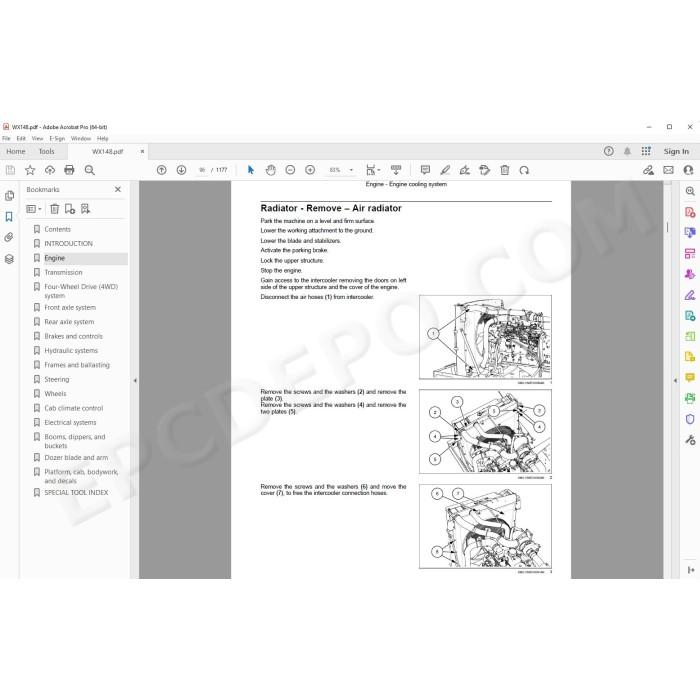The height and width of the screenshot is (700, 700).
Task: Open the share link icon
Action: [648, 170]
